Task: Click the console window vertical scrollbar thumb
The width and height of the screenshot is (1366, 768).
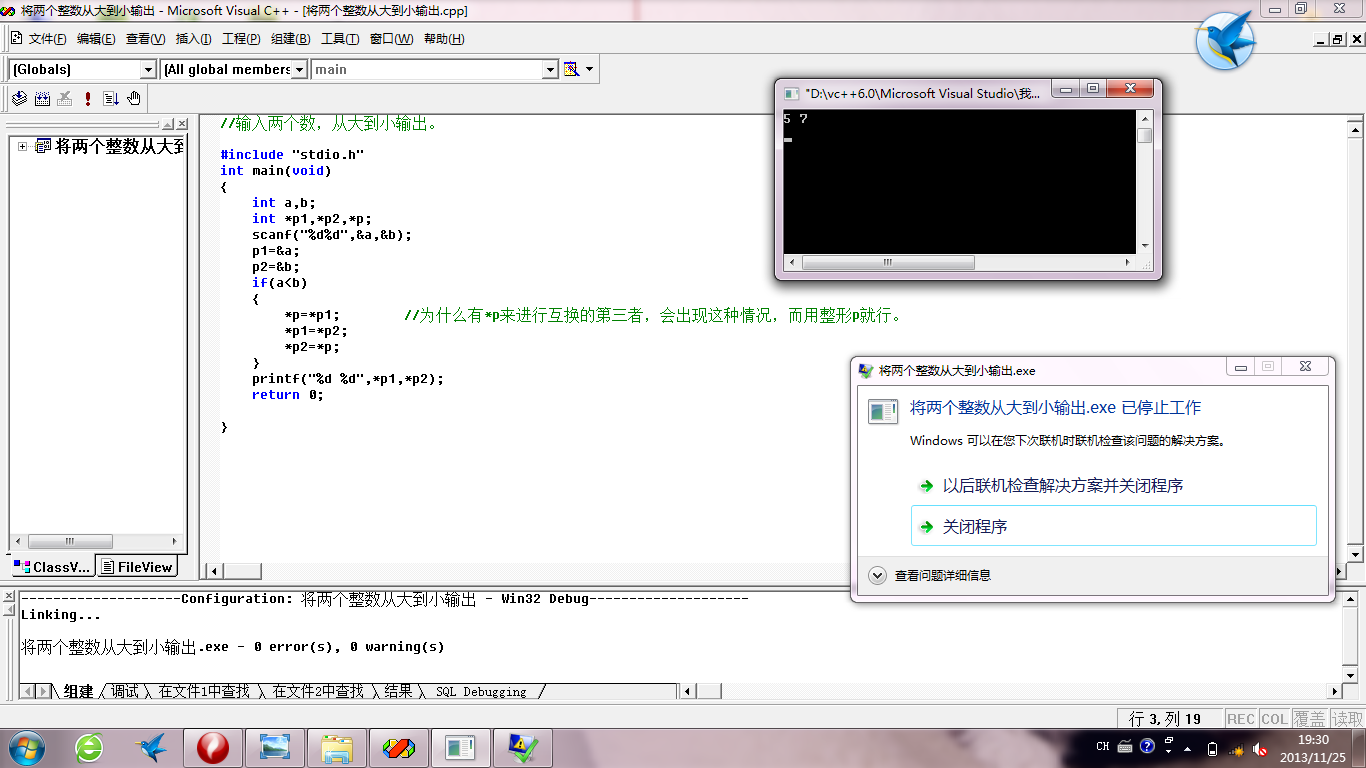Action: pos(1144,135)
